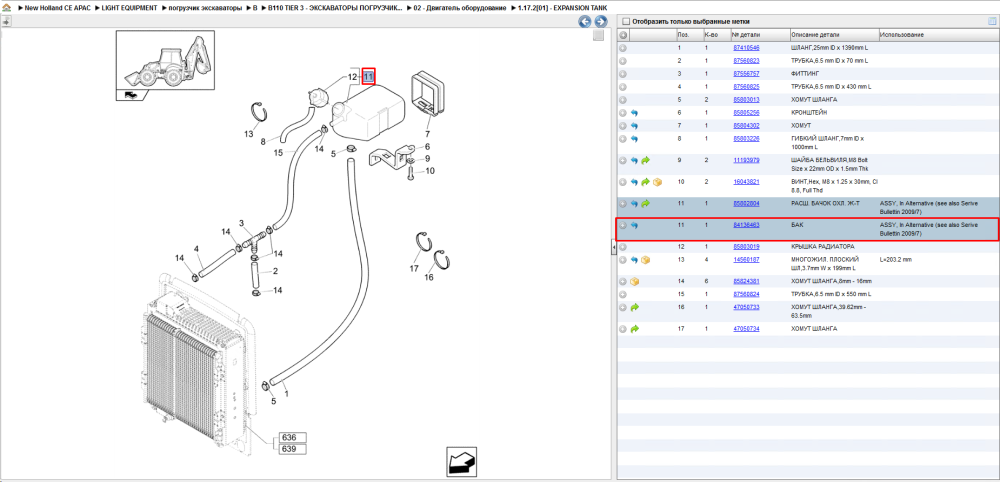The height and width of the screenshot is (482, 1000).
Task: Click 'Описание детали' column header
Action: [816, 34]
